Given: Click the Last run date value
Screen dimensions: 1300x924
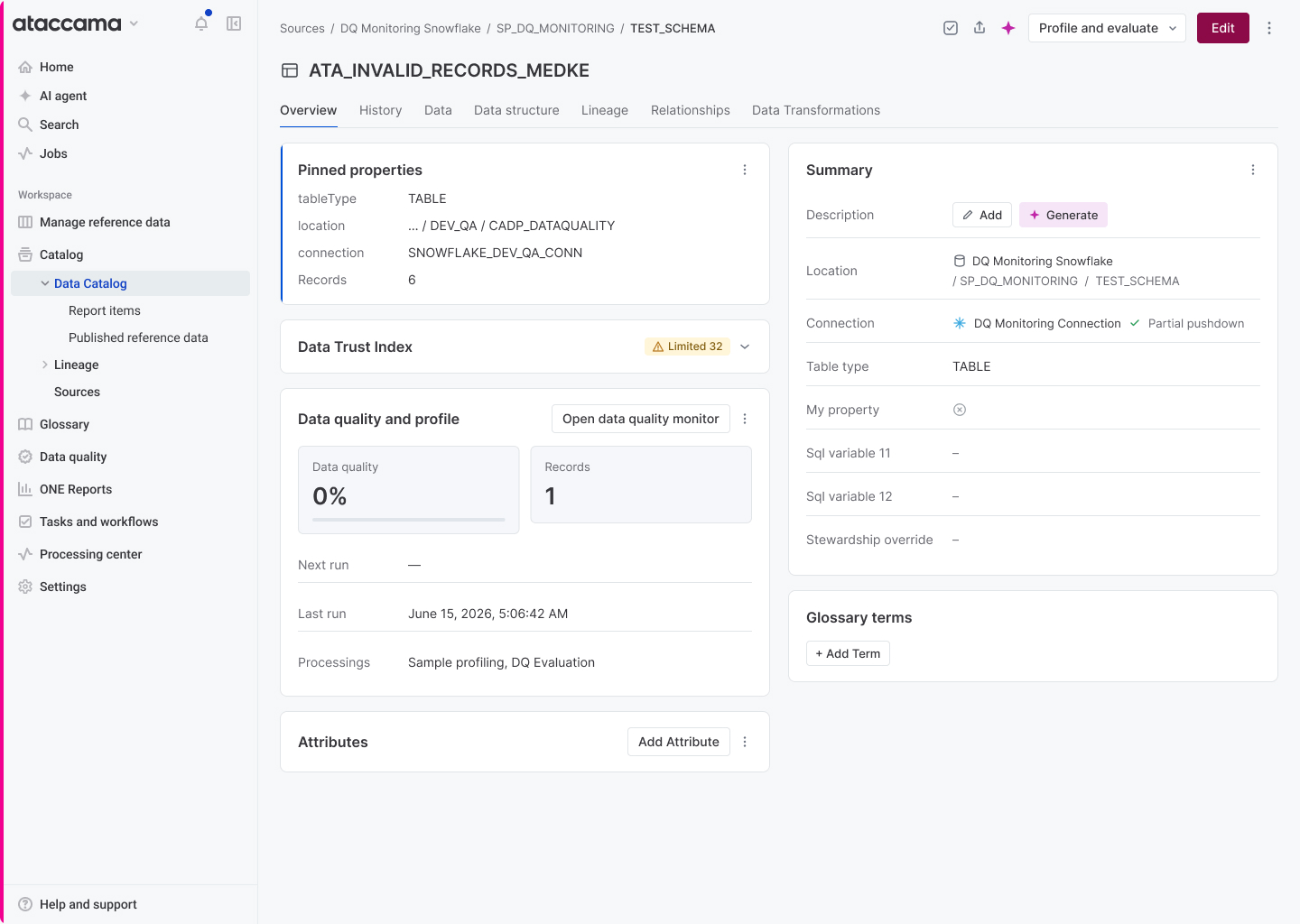Looking at the screenshot, I should (487, 614).
